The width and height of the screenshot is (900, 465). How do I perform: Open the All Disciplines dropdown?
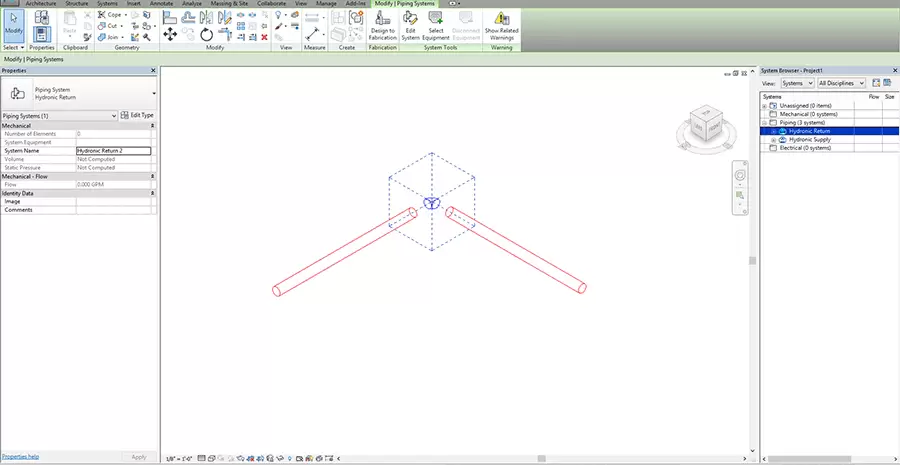tap(841, 83)
